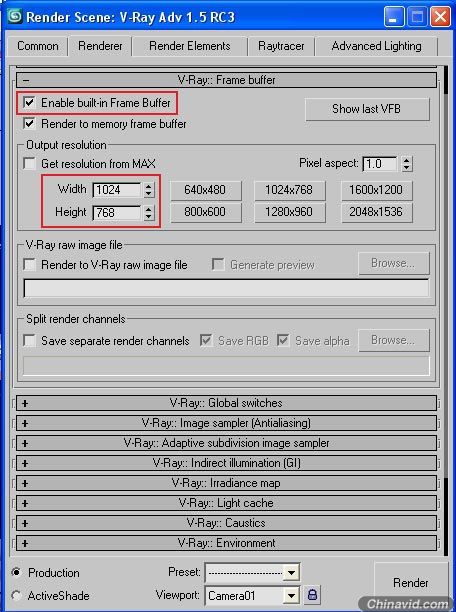Click the rollout panel vertical scrollbar
This screenshot has width=456, height=612.
(x=447, y=308)
